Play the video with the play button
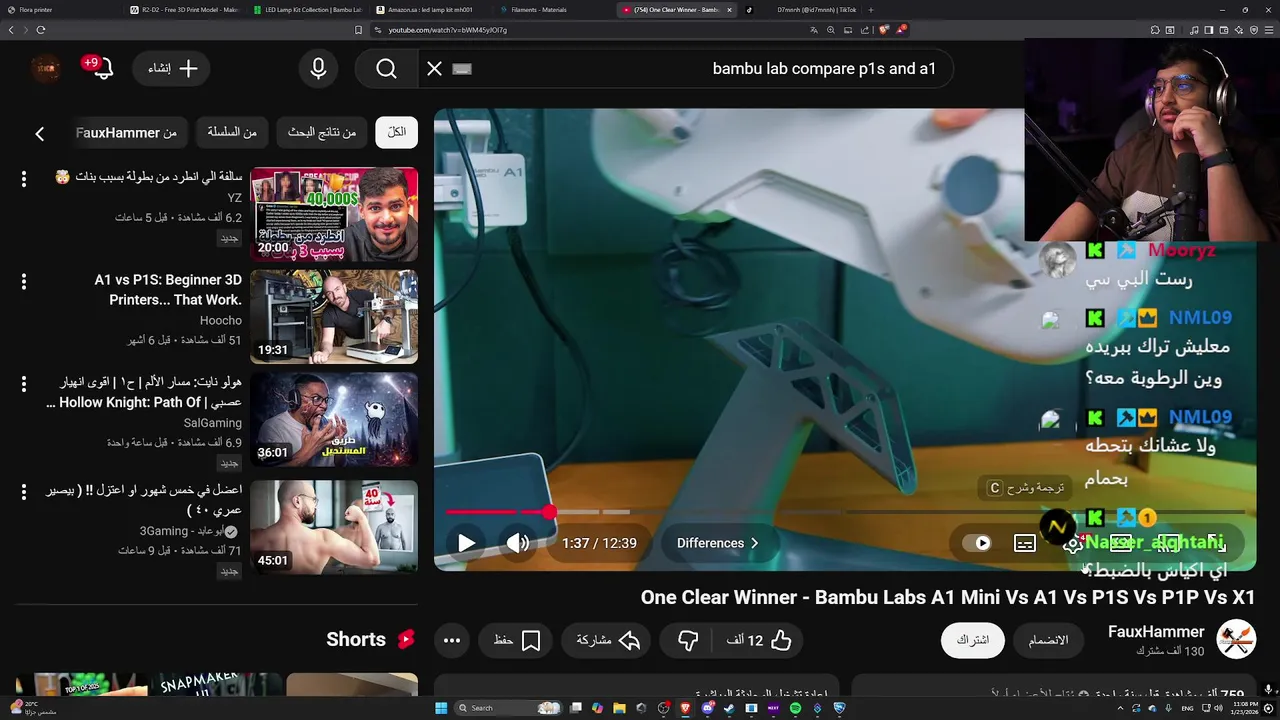Screen dimensions: 1280x720 pyautogui.click(x=466, y=543)
